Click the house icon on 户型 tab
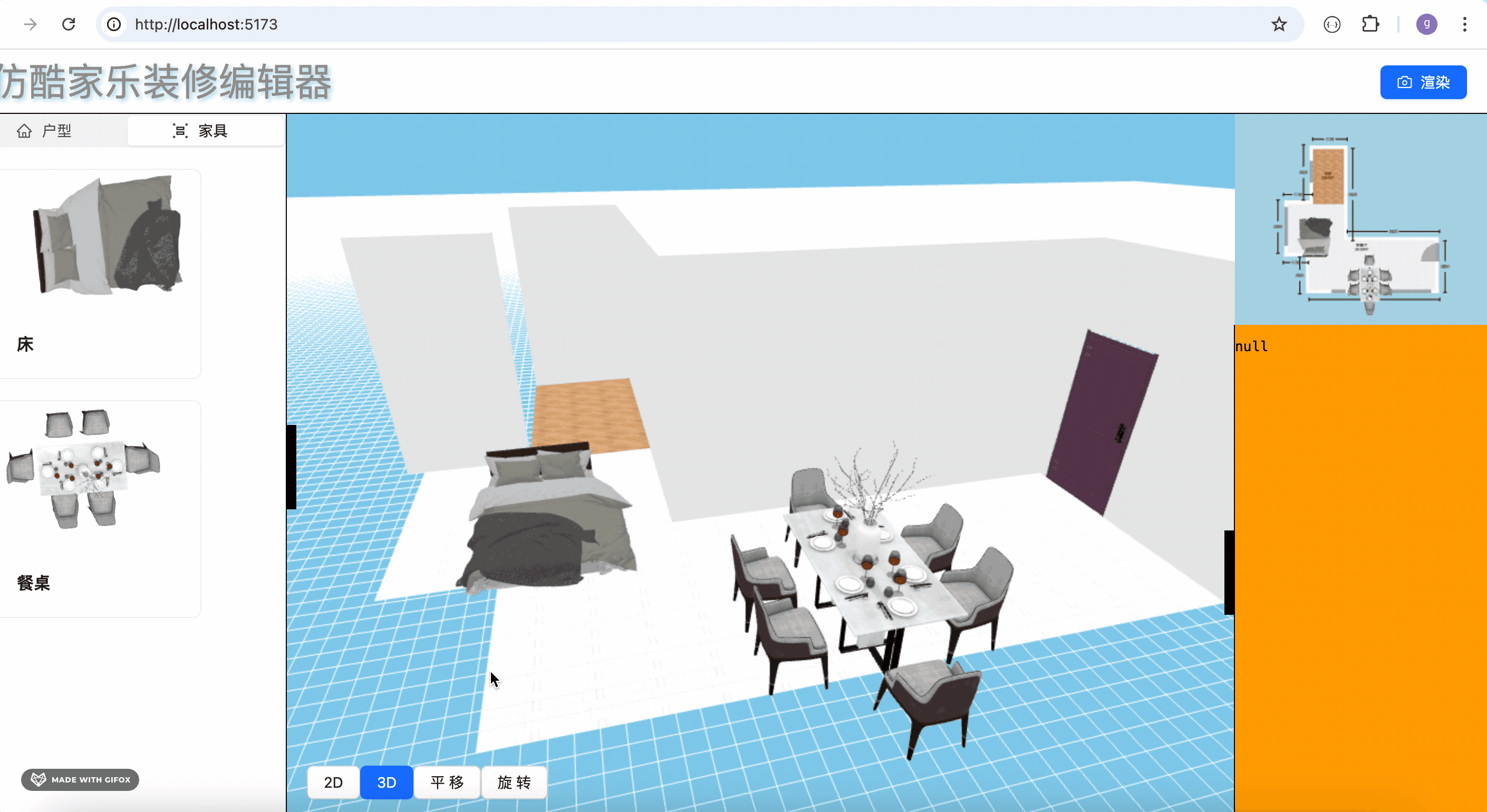 pyautogui.click(x=24, y=131)
